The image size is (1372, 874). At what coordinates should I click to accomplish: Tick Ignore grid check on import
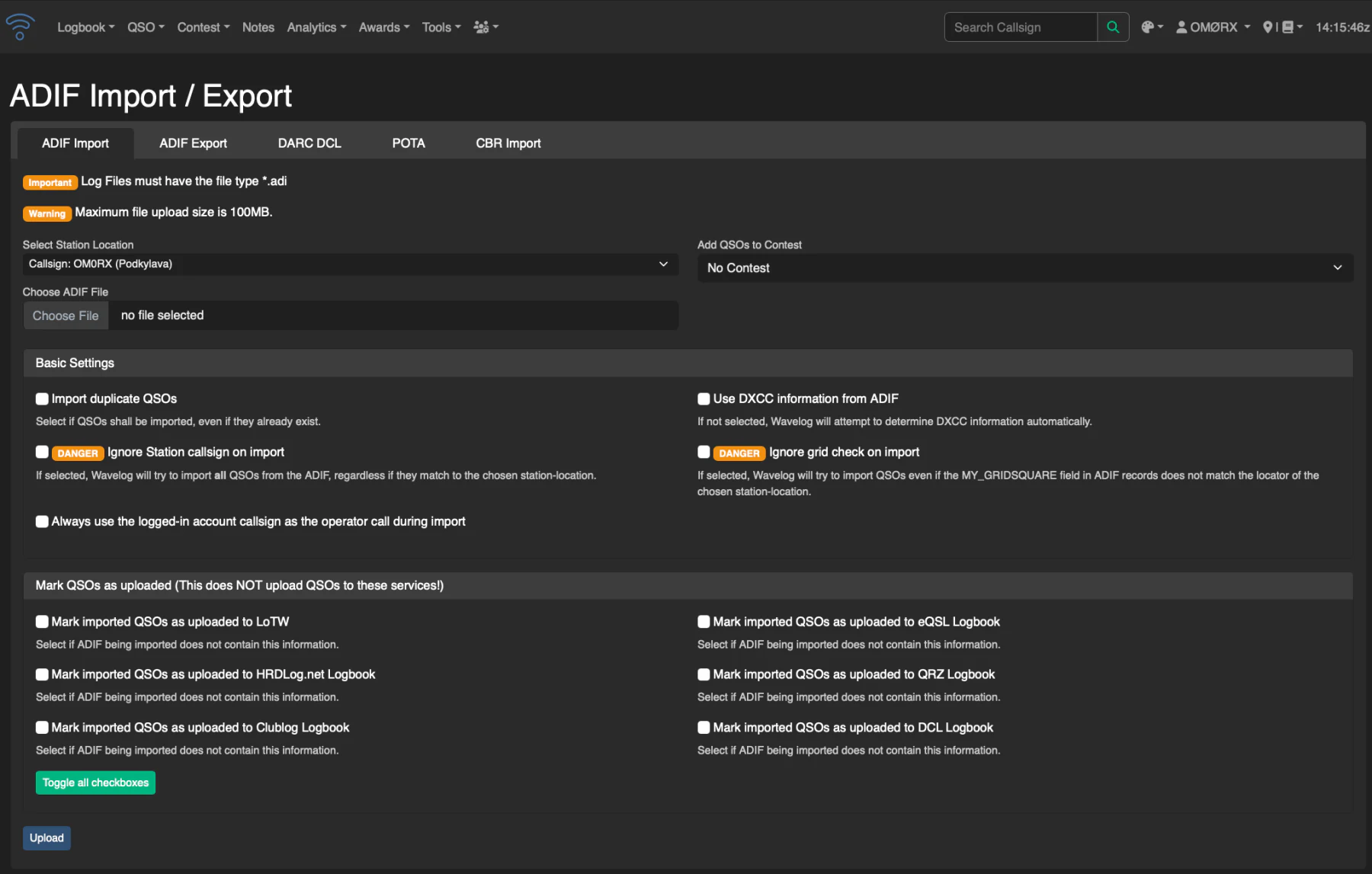pyautogui.click(x=704, y=452)
